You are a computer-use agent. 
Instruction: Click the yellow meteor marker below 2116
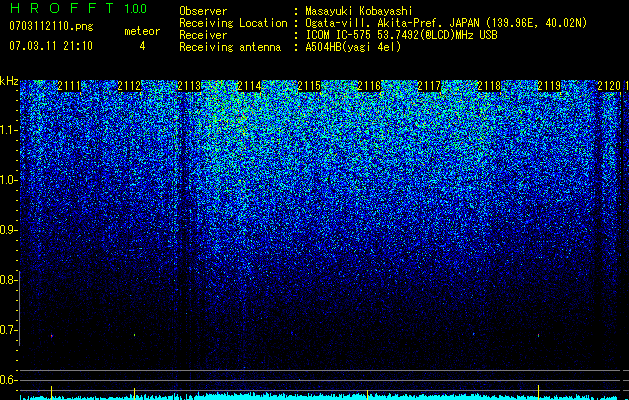pos(367,393)
